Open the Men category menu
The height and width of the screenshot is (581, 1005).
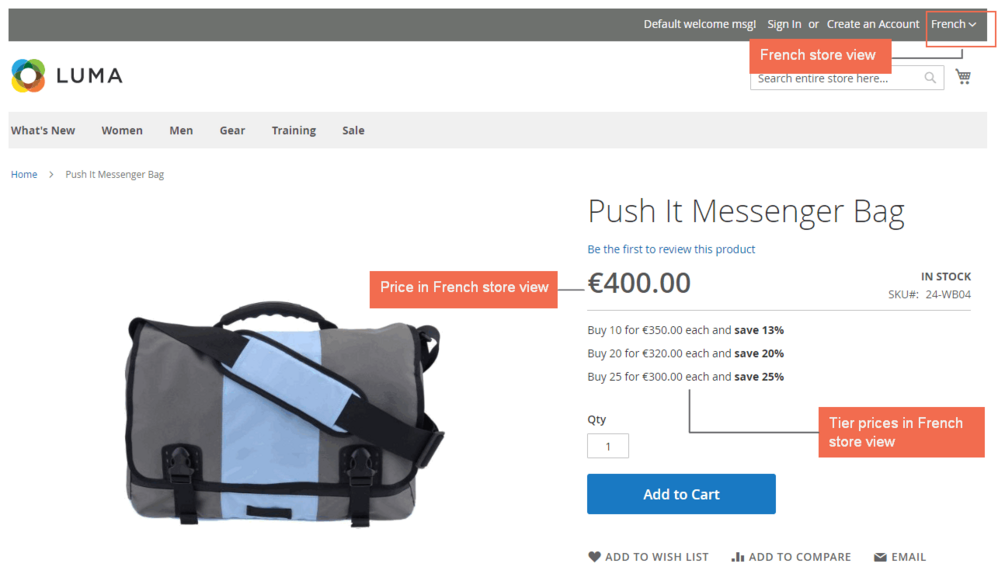click(x=181, y=130)
